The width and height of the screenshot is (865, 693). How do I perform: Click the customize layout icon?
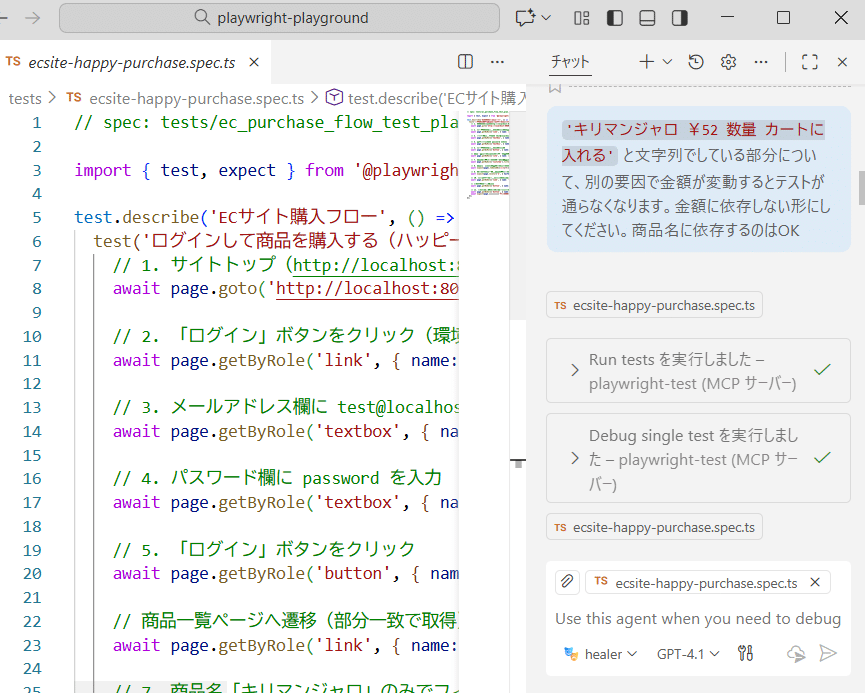pos(582,18)
